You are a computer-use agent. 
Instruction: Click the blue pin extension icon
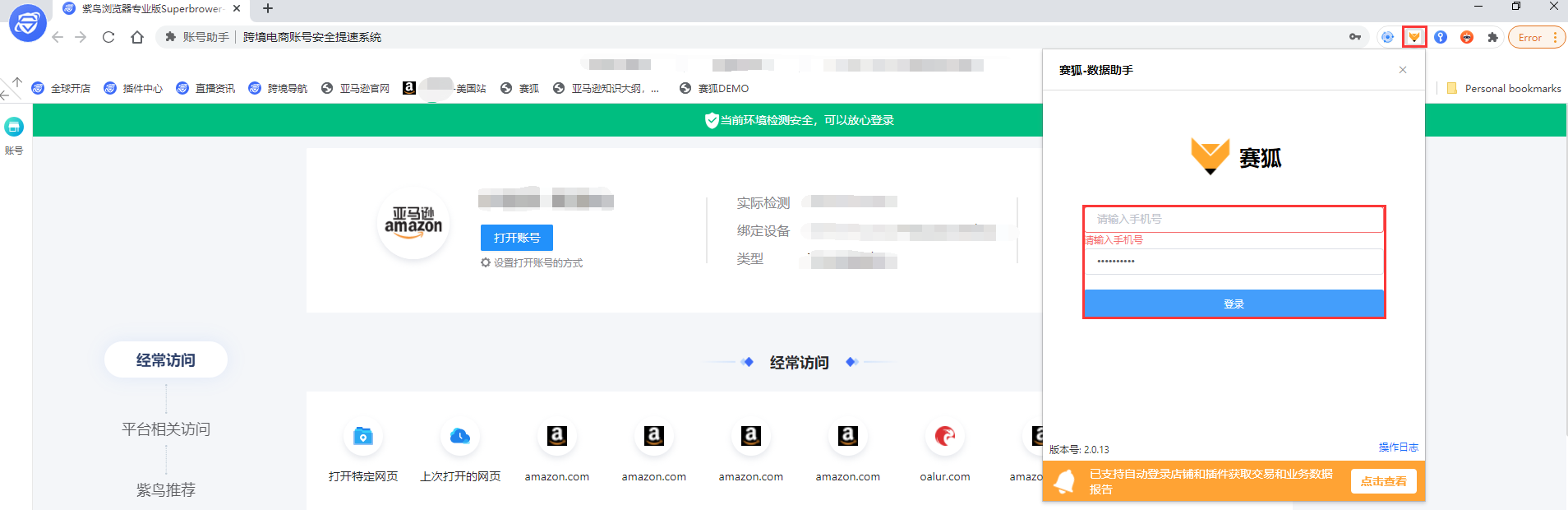click(x=1441, y=37)
